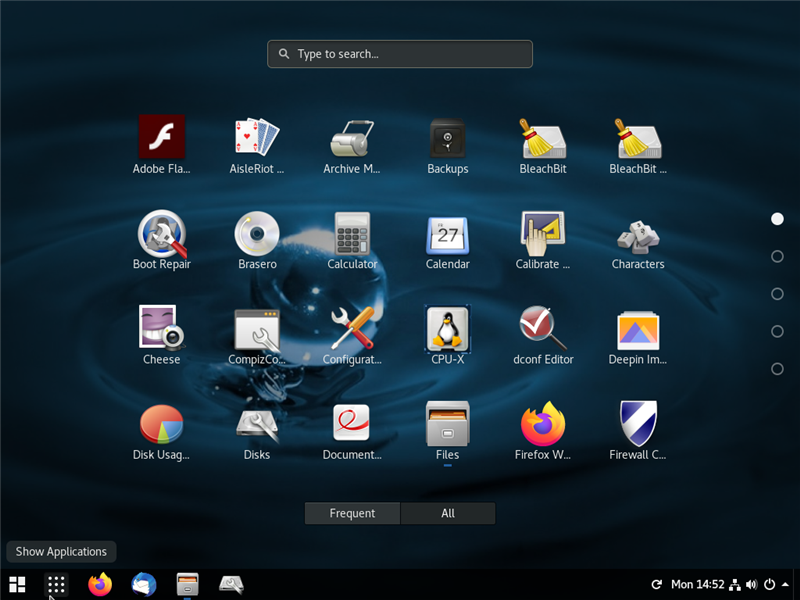Launch Firefox Web Browser from app grid
Image resolution: width=800 pixels, height=600 pixels.
[543, 431]
